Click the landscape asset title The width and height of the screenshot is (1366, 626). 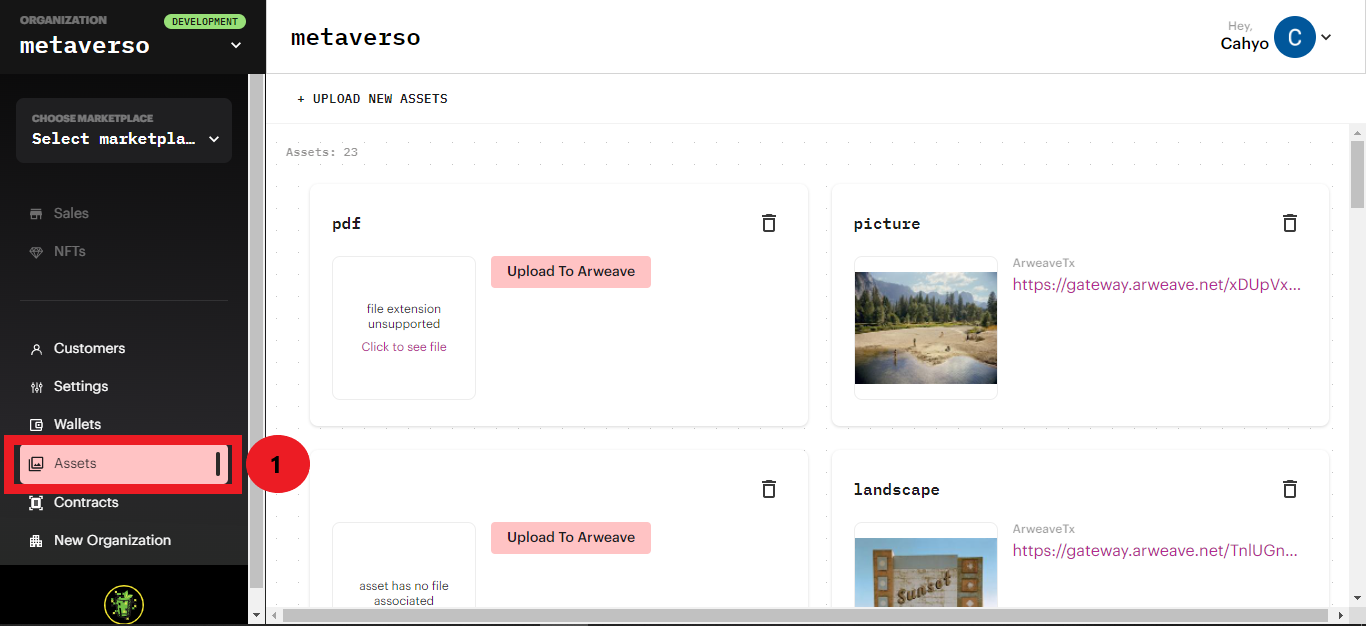[x=896, y=490]
